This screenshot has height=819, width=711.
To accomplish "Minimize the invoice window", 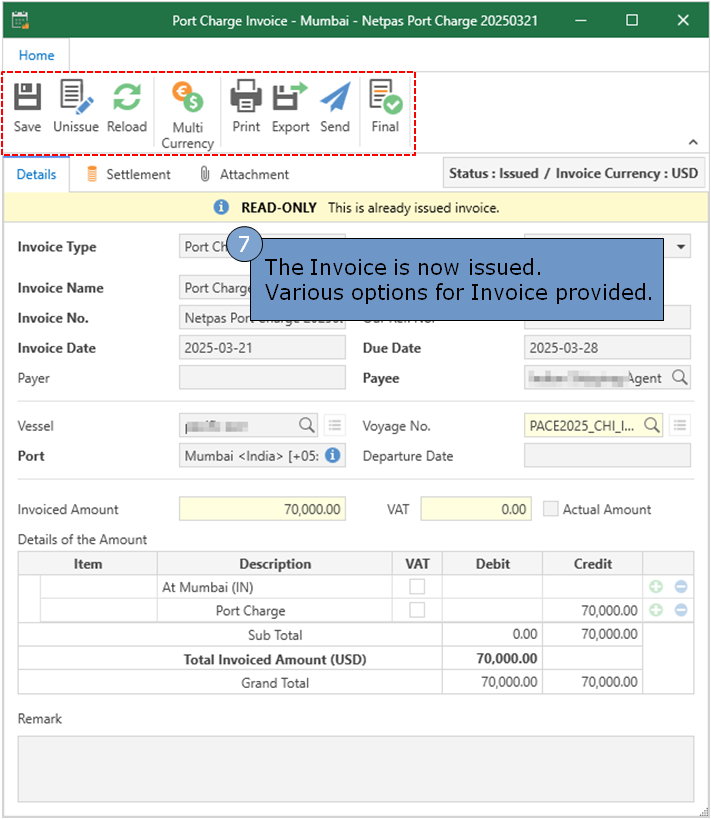I will (x=580, y=20).
